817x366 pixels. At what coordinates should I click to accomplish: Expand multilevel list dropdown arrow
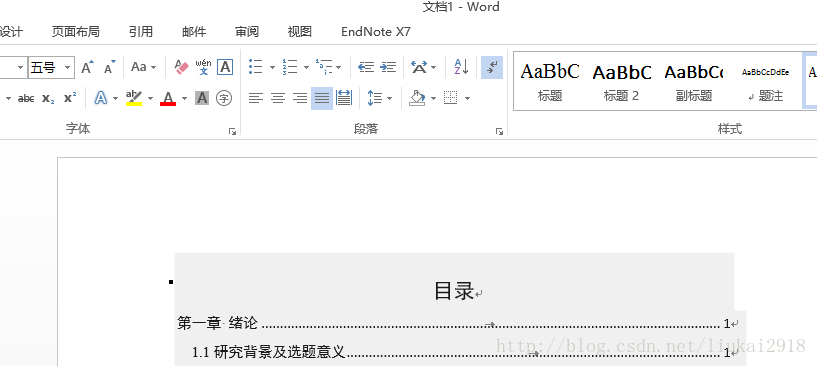(x=339, y=67)
